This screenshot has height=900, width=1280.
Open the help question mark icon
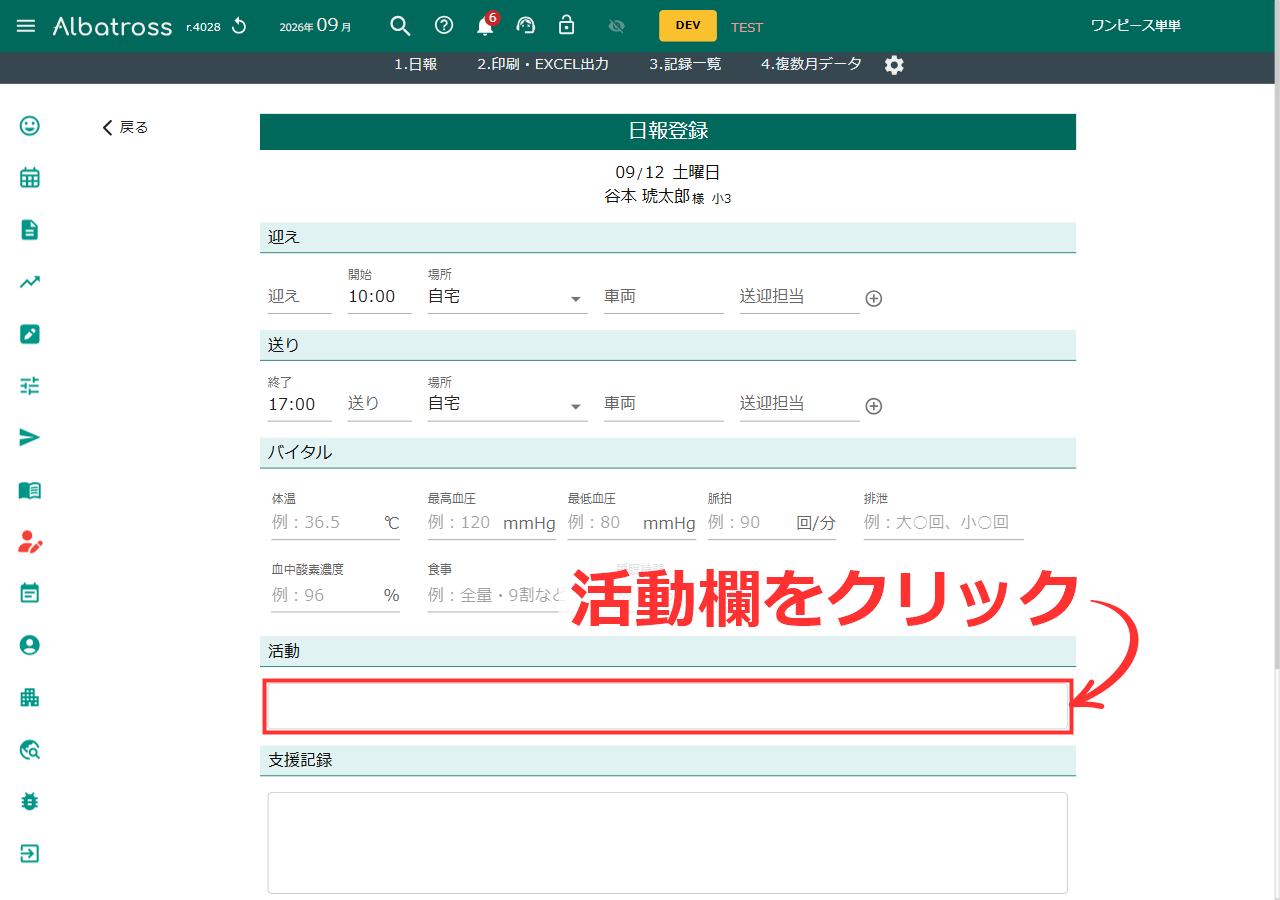click(444, 26)
